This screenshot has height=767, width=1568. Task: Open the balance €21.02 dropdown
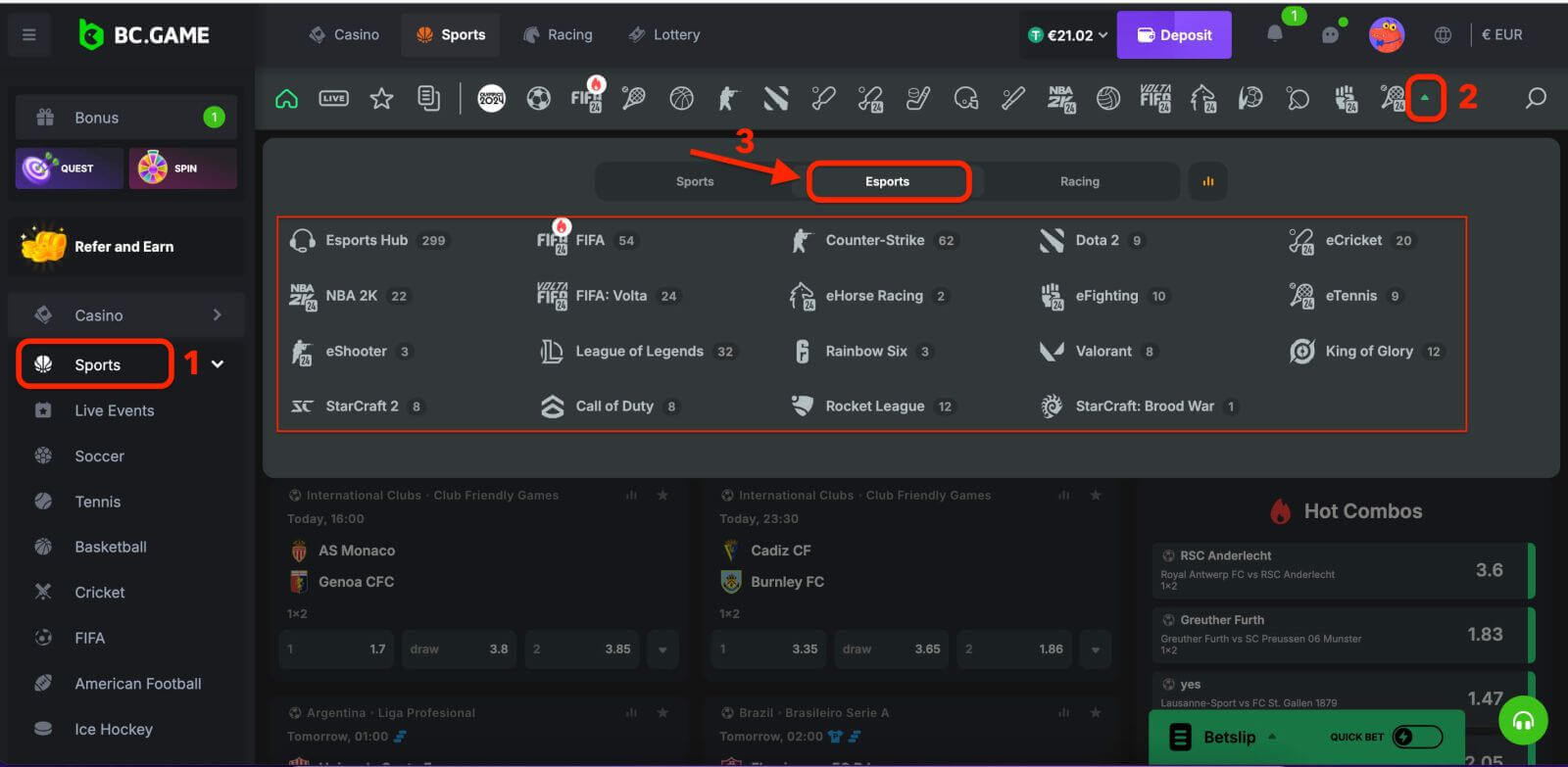click(x=1067, y=35)
